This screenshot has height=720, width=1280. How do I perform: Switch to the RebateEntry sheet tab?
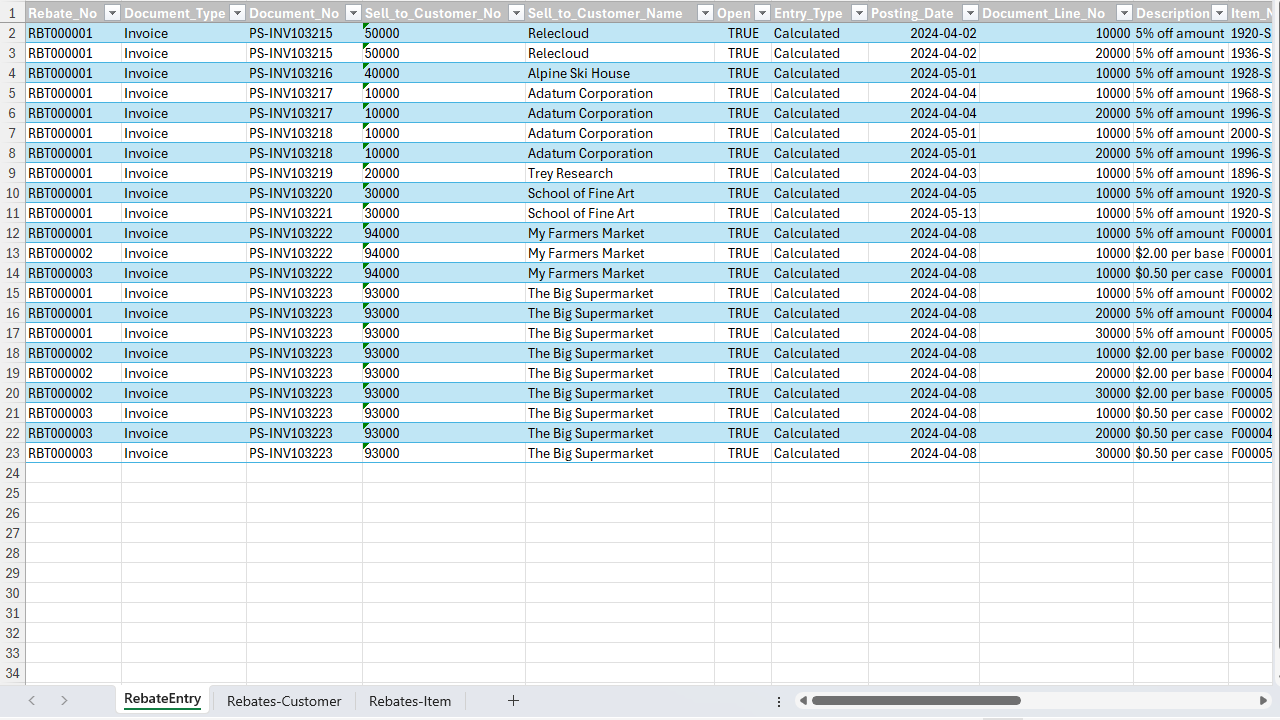[x=162, y=700]
